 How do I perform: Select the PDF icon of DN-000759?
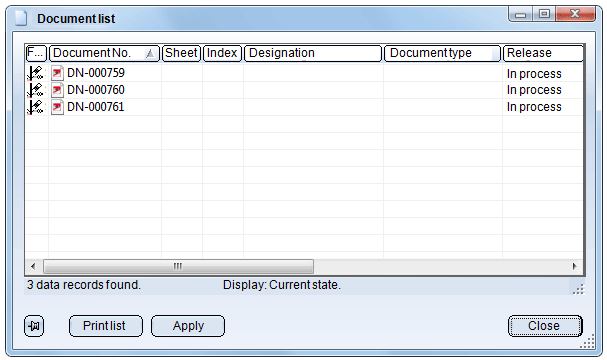pos(57,73)
